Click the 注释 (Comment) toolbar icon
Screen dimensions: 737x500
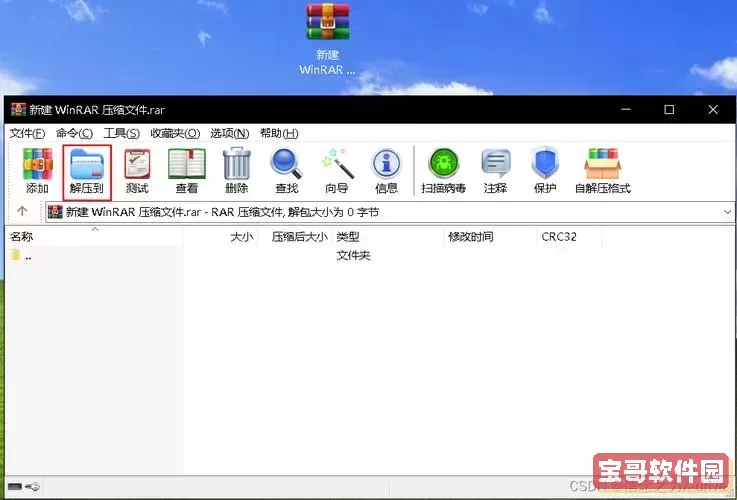495,171
